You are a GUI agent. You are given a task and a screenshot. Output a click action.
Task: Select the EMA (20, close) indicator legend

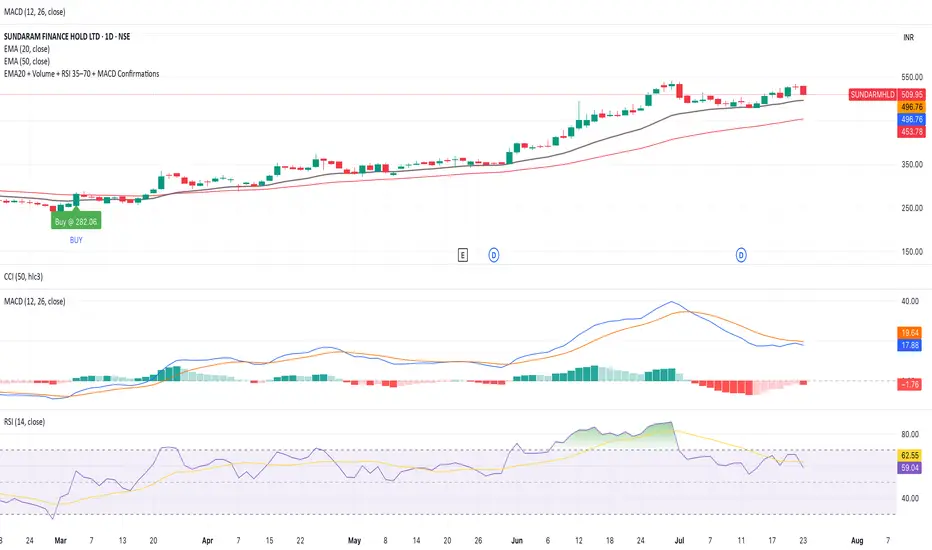pos(27,49)
